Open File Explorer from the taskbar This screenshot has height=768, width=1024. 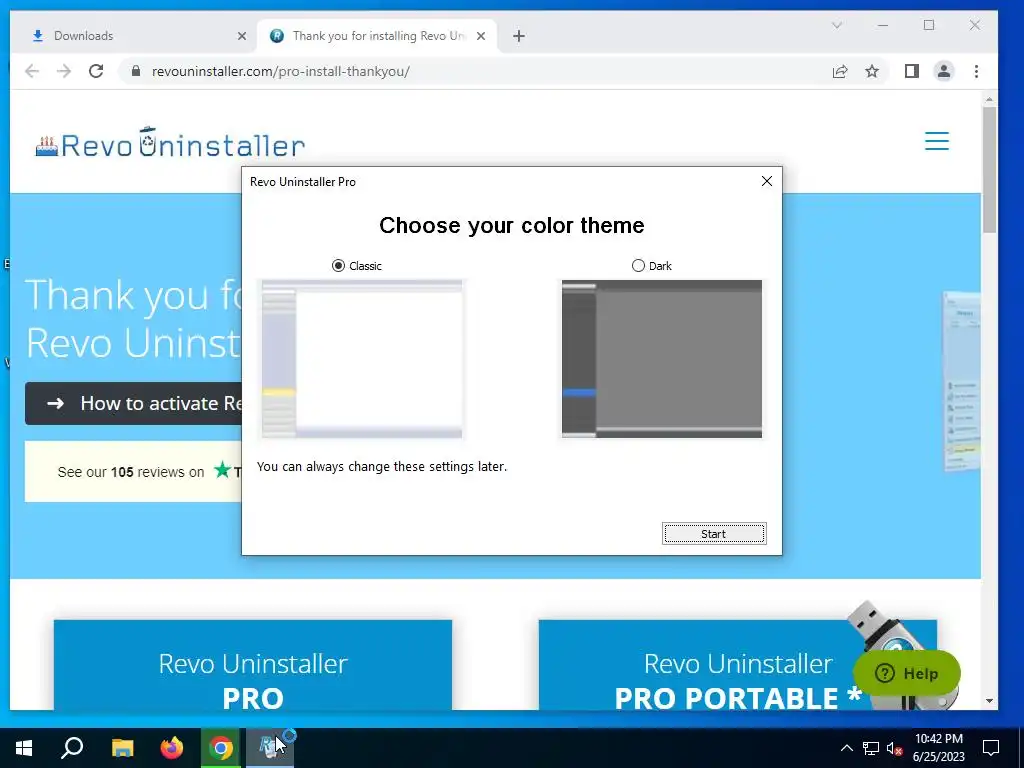[122, 748]
